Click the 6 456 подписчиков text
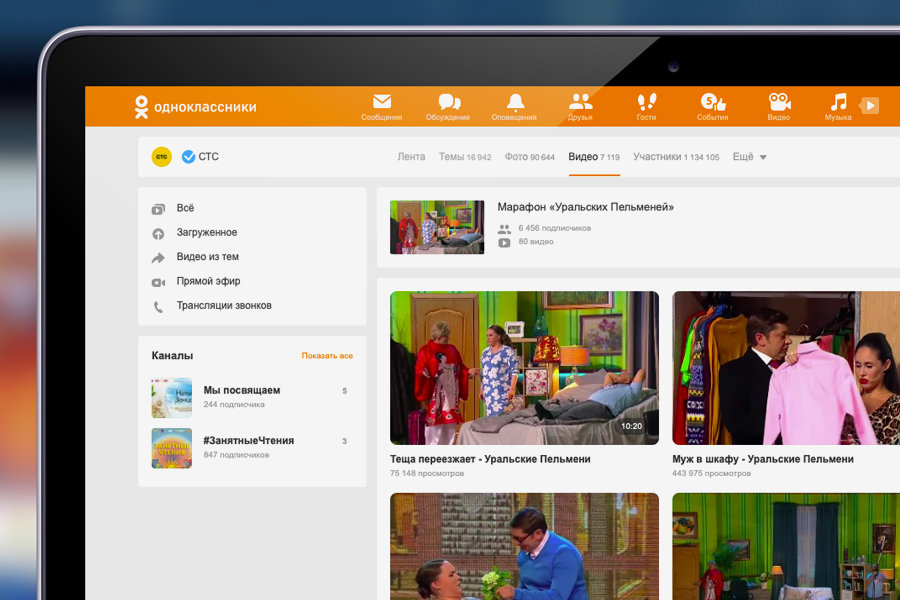 click(x=554, y=229)
